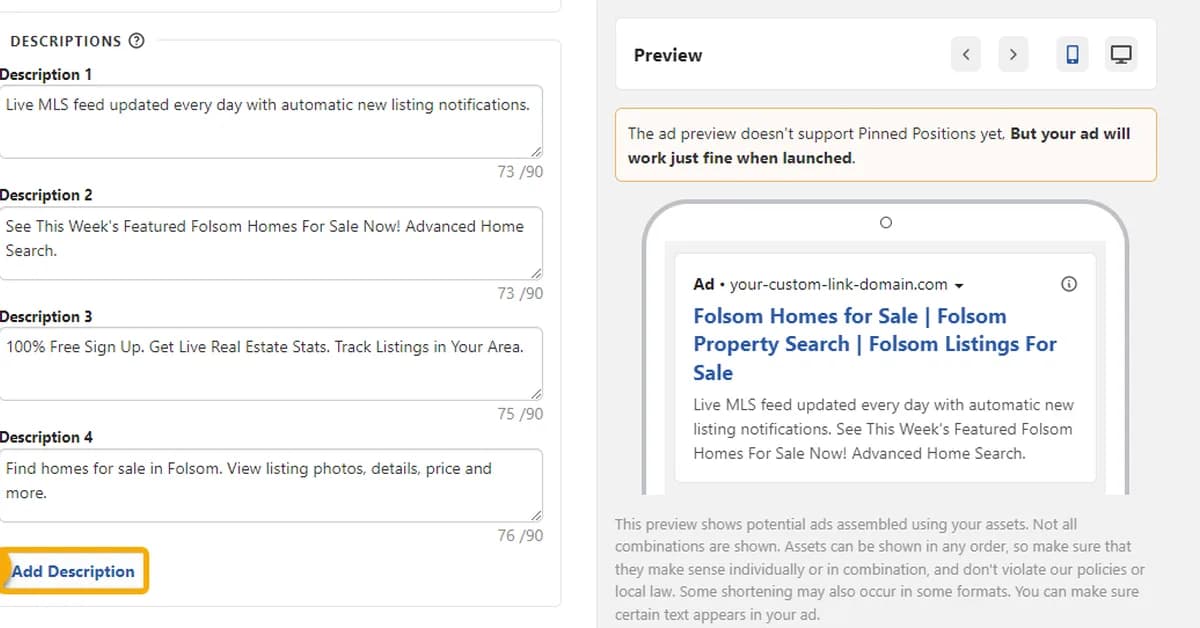Open dropdown arrow beside your-custom-link-domain.com
Image resolution: width=1200 pixels, height=628 pixels.
point(960,285)
